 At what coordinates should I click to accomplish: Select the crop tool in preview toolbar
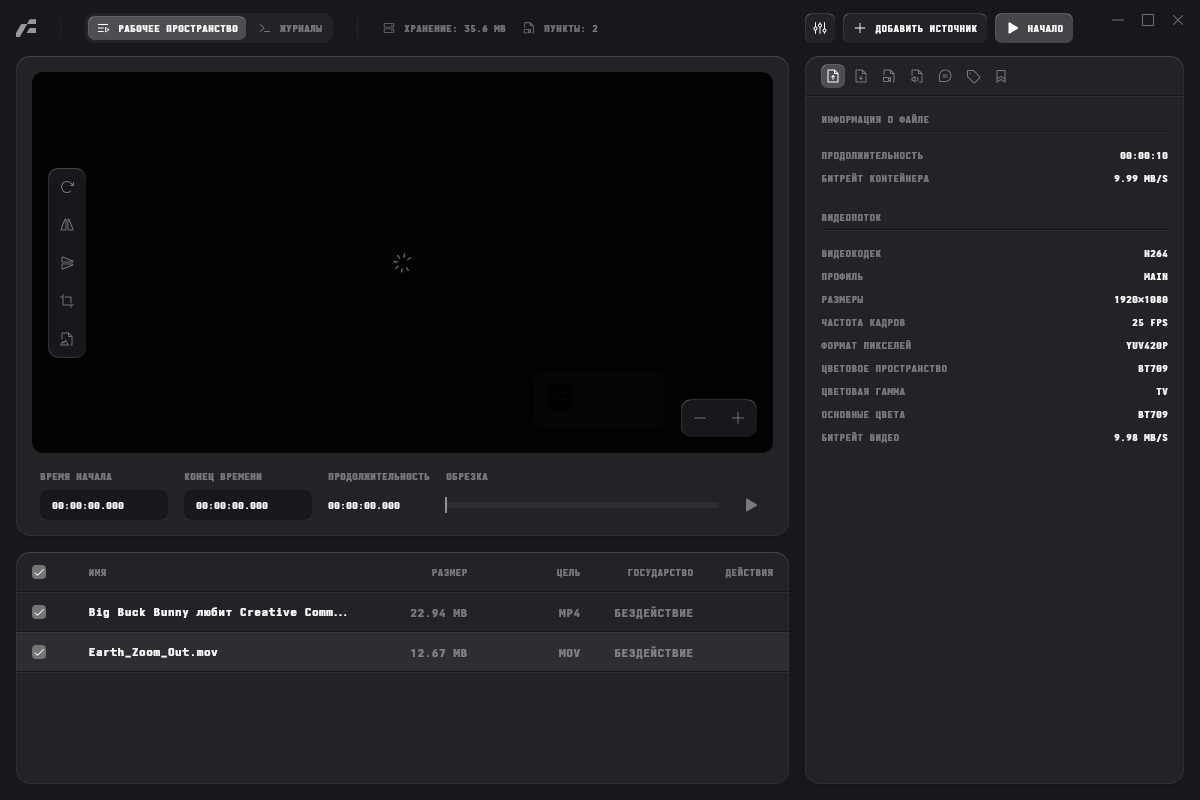click(x=67, y=301)
